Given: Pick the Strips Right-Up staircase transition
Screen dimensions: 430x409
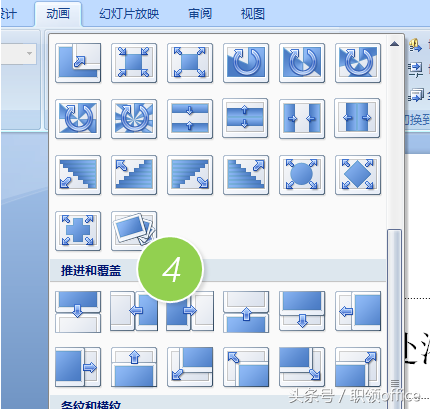Looking at the screenshot, I should click(x=246, y=175).
